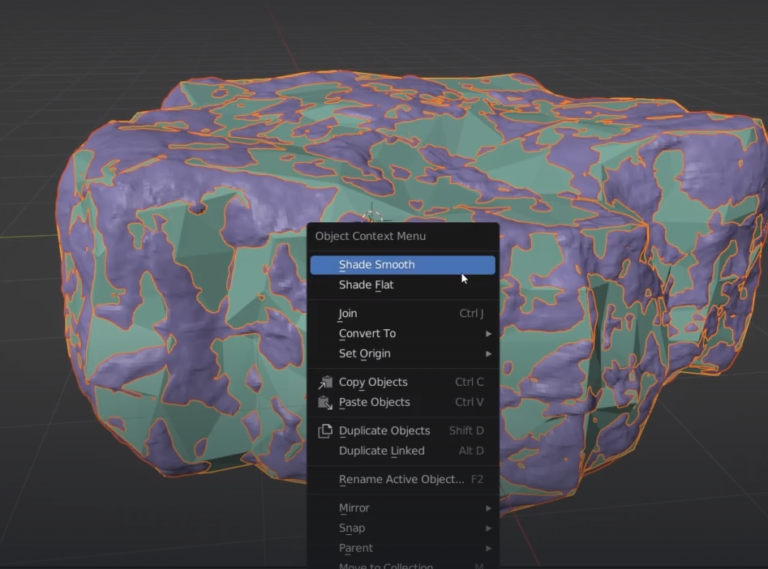The image size is (768, 569).
Task: Choose Move to Collection at menu bottom
Action: (385, 565)
